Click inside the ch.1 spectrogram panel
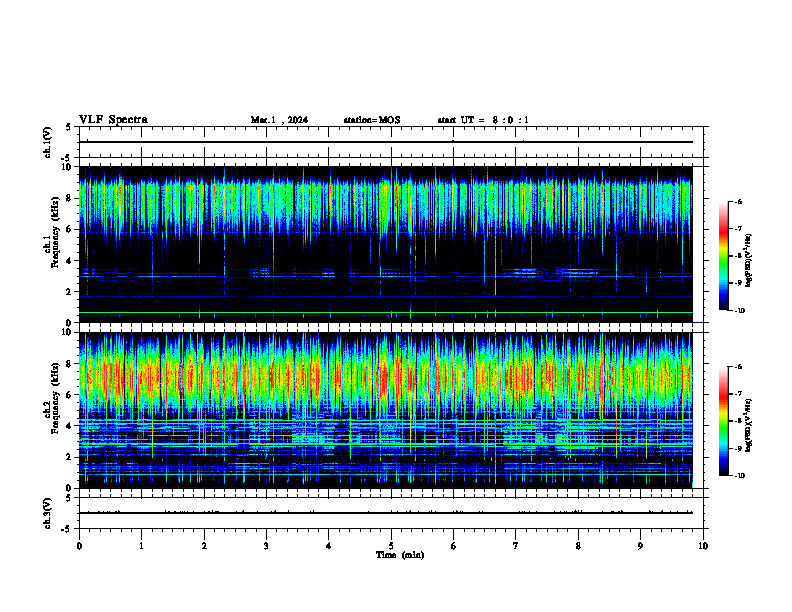792x612 pixels. (385, 244)
